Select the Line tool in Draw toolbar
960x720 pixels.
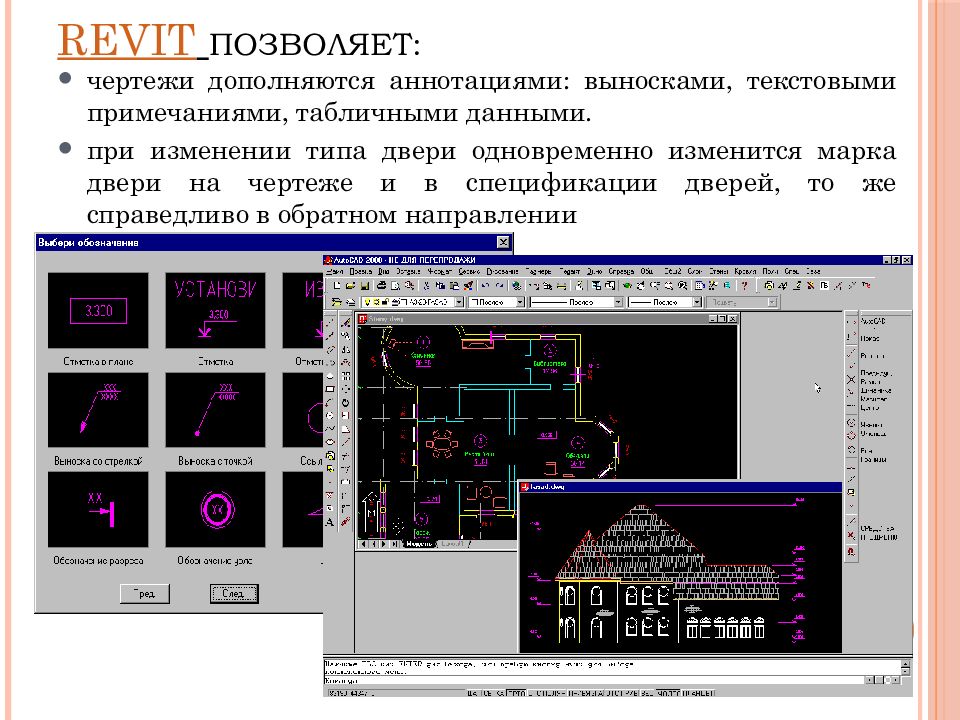(x=331, y=323)
